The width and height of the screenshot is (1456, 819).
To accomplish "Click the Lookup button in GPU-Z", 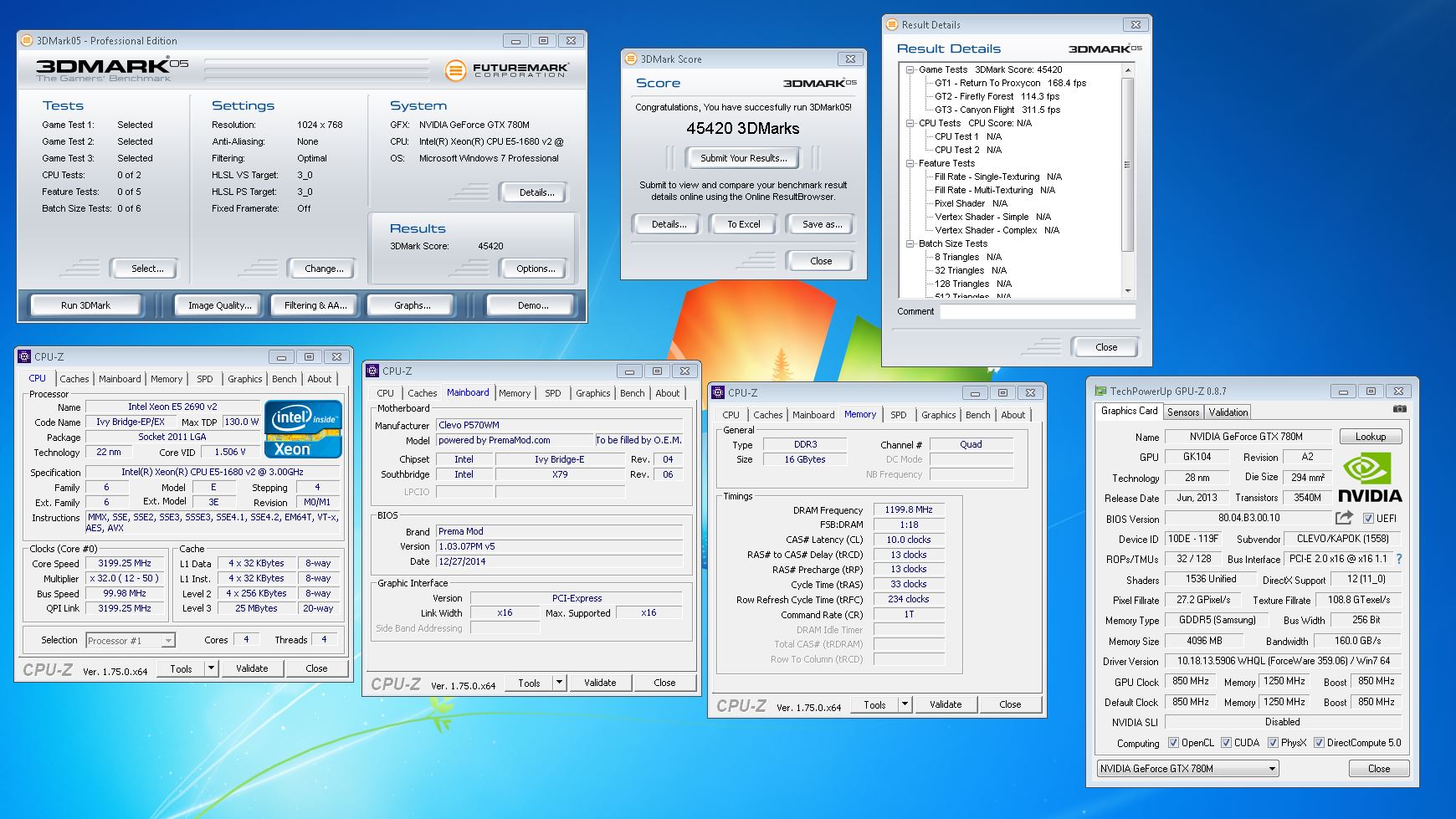I will coord(1370,437).
